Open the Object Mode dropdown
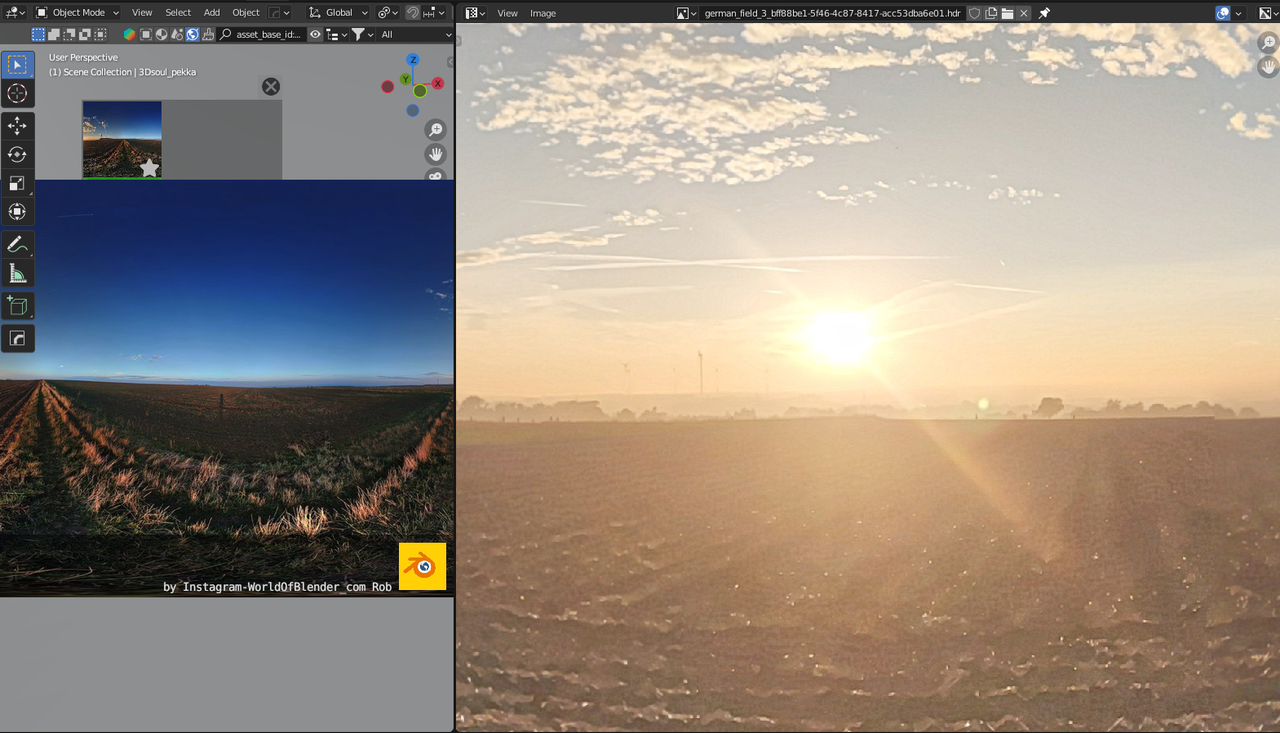The width and height of the screenshot is (1280, 733). pos(77,13)
